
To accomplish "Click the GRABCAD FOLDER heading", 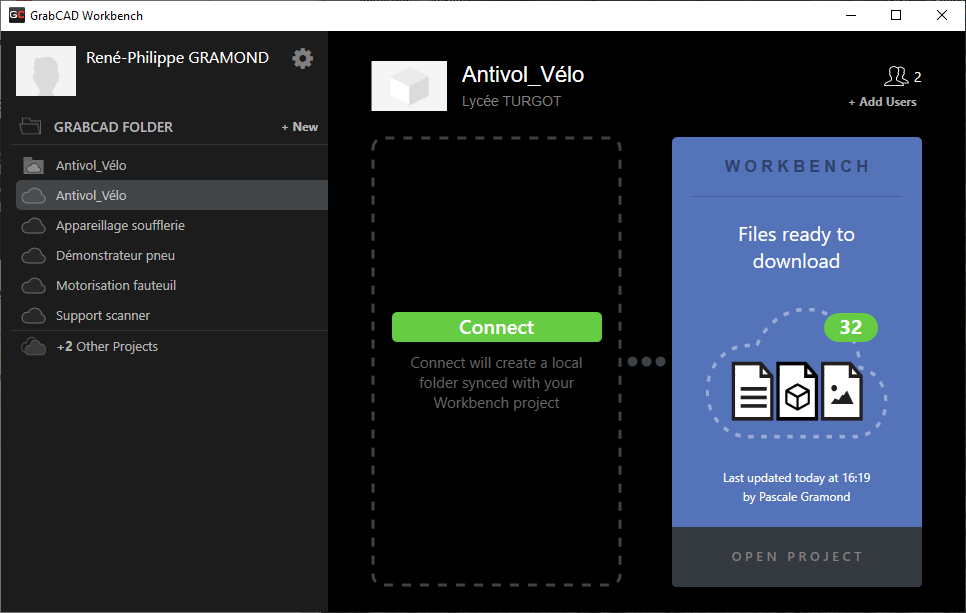I will coord(113,127).
